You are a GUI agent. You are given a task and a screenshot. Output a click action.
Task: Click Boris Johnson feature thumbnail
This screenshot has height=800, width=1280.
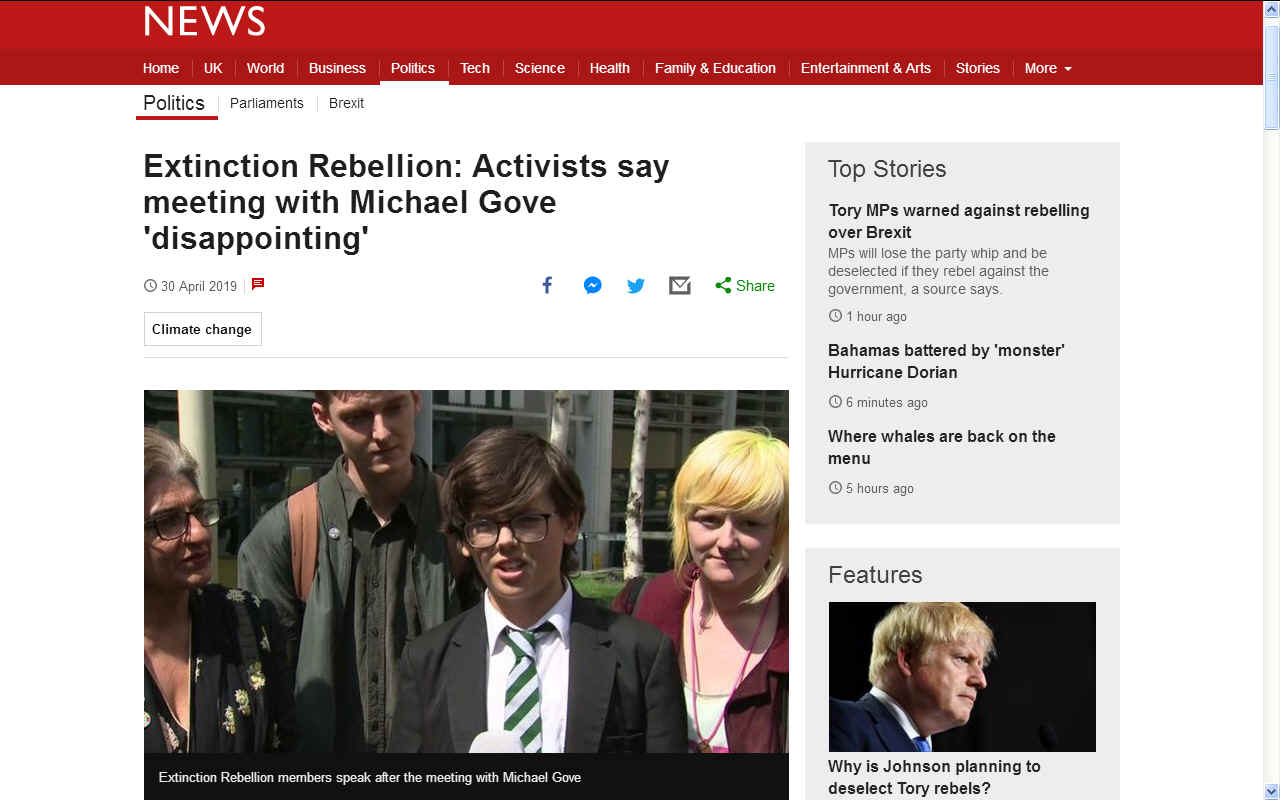962,676
